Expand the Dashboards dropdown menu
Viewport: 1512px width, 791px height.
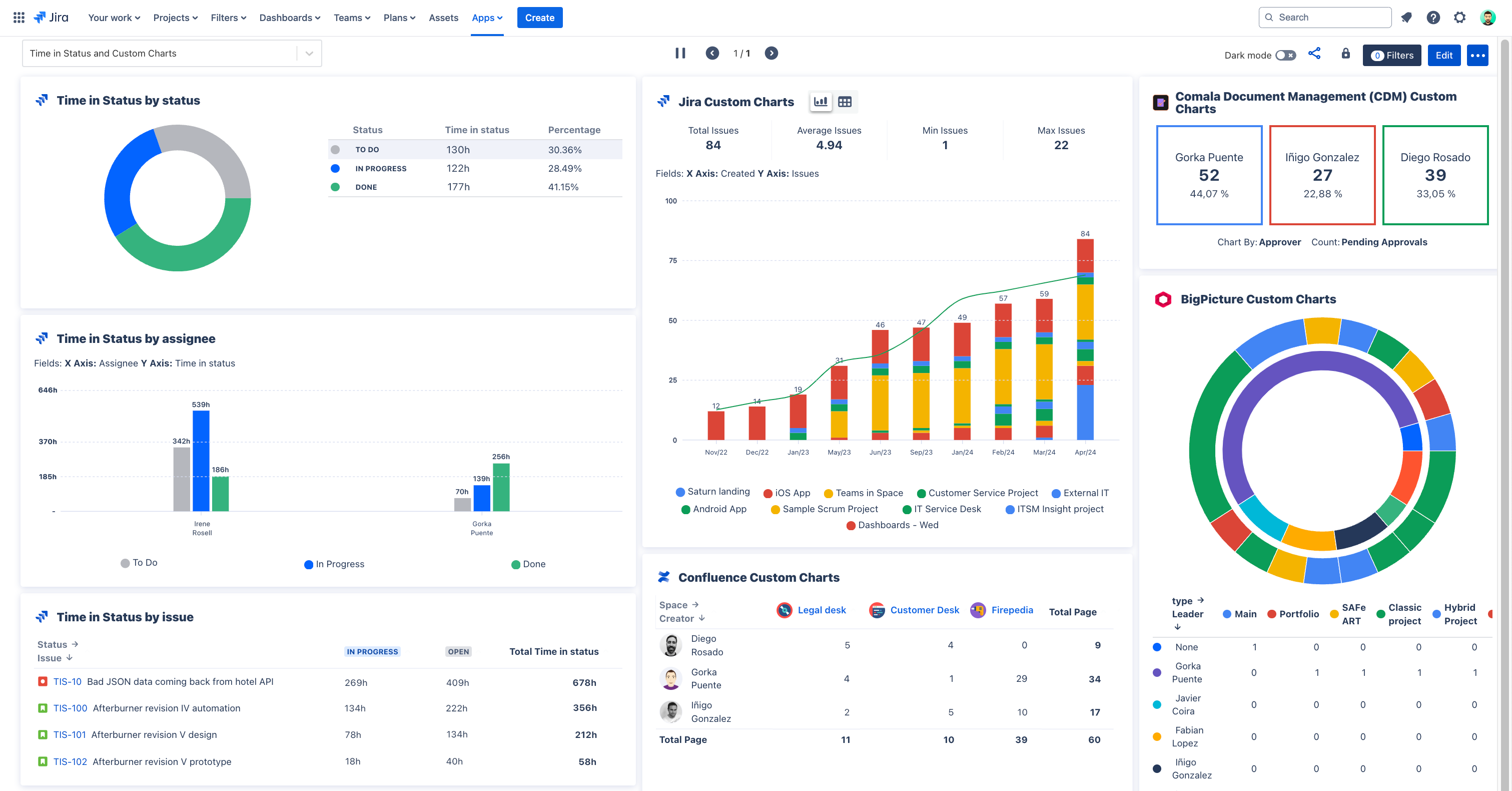tap(290, 18)
